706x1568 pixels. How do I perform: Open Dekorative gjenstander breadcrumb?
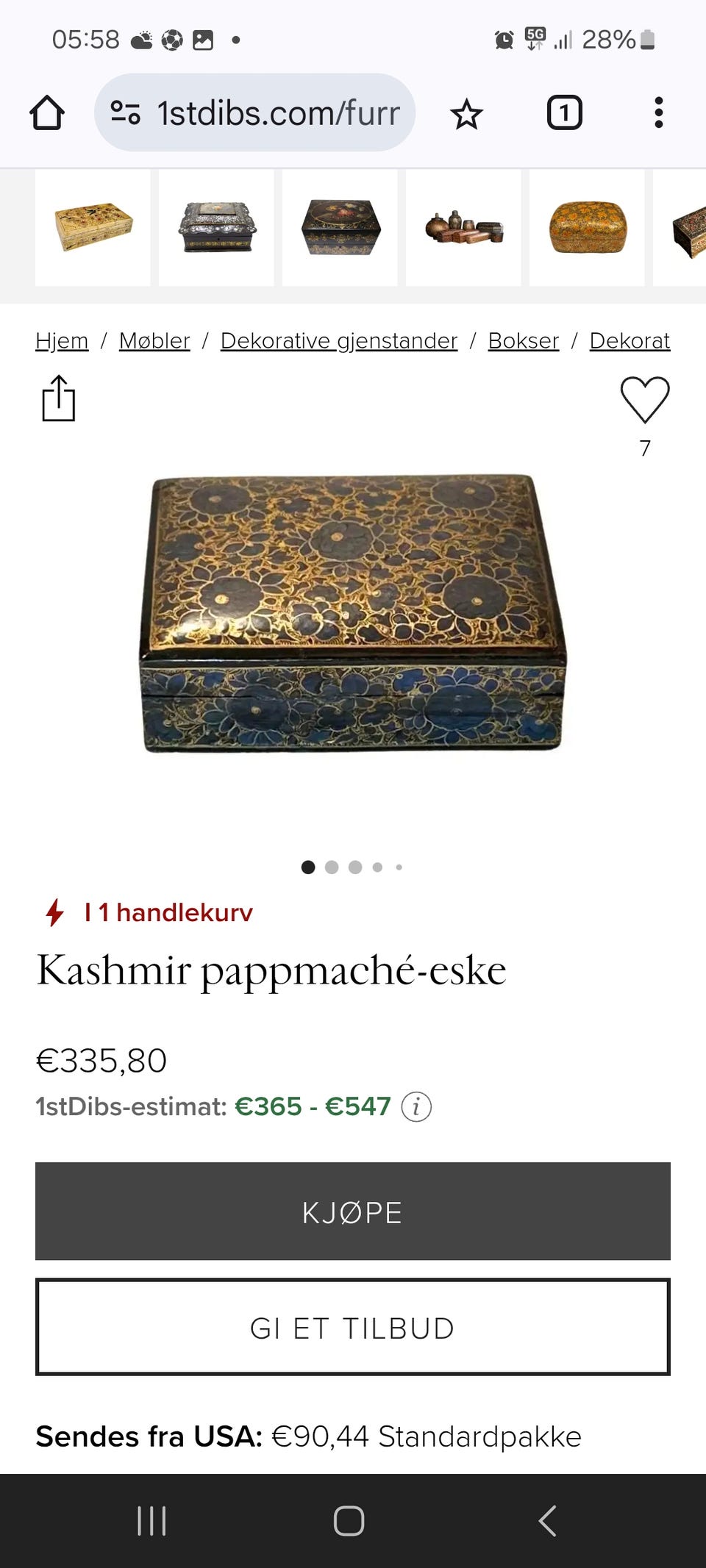coord(339,341)
